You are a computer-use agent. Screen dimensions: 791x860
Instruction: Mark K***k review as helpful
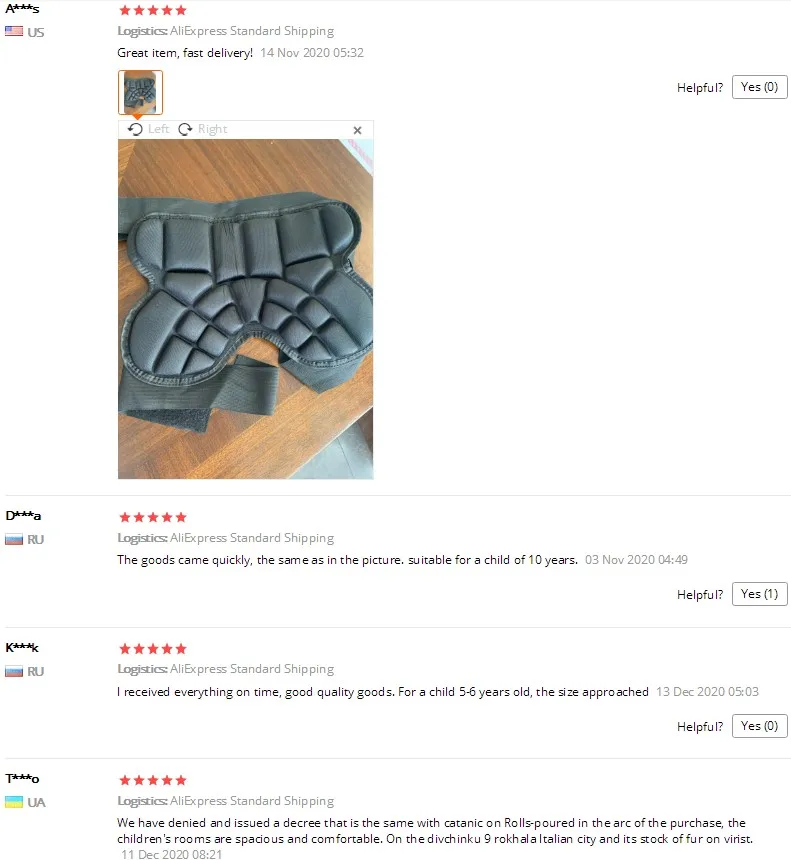pyautogui.click(x=759, y=726)
